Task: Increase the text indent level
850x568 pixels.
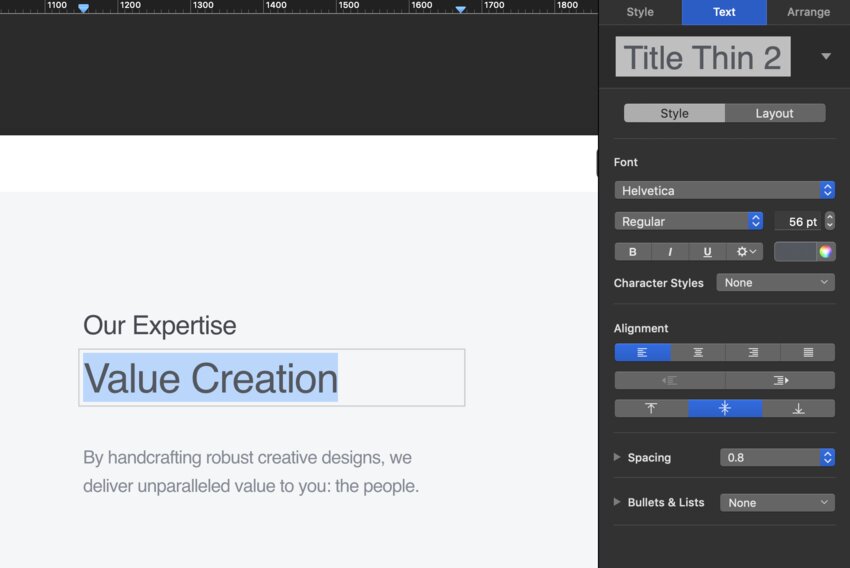Action: pyautogui.click(x=780, y=380)
